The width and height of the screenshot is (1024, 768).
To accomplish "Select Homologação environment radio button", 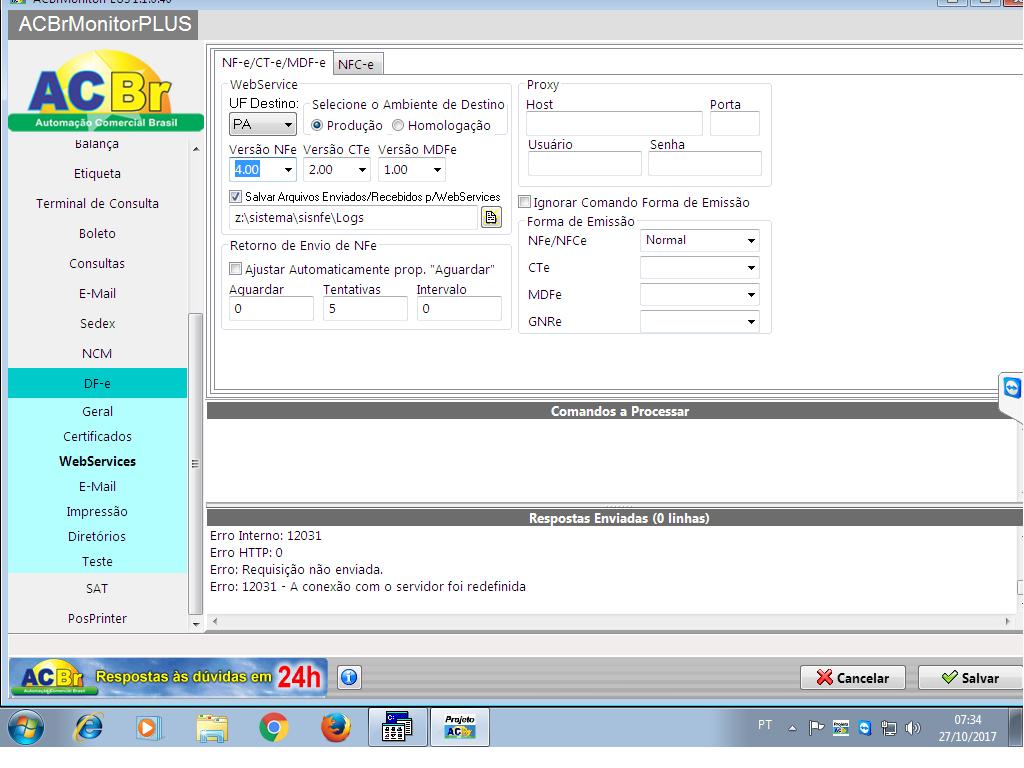I will (x=398, y=125).
